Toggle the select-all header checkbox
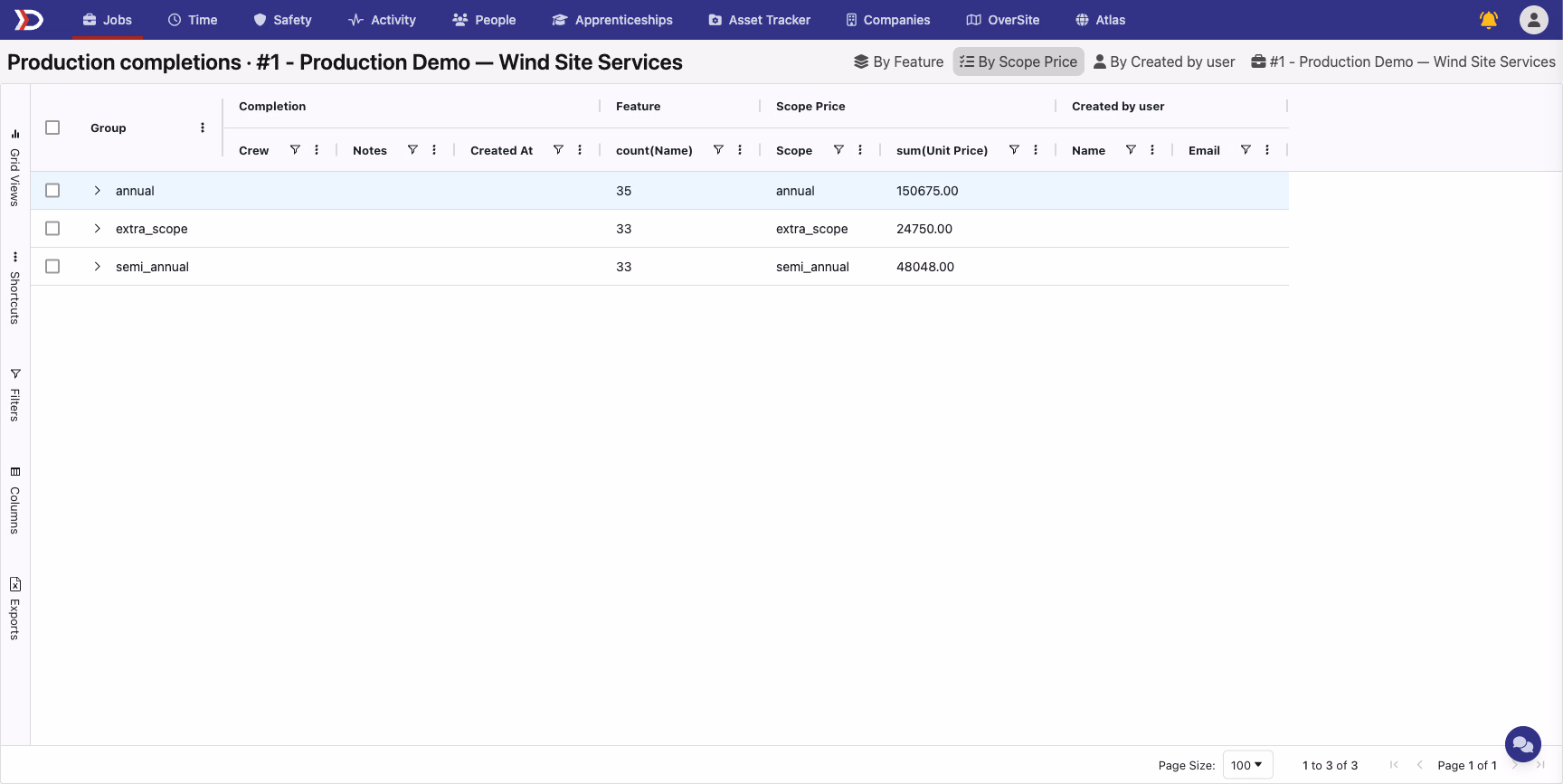 (52, 128)
